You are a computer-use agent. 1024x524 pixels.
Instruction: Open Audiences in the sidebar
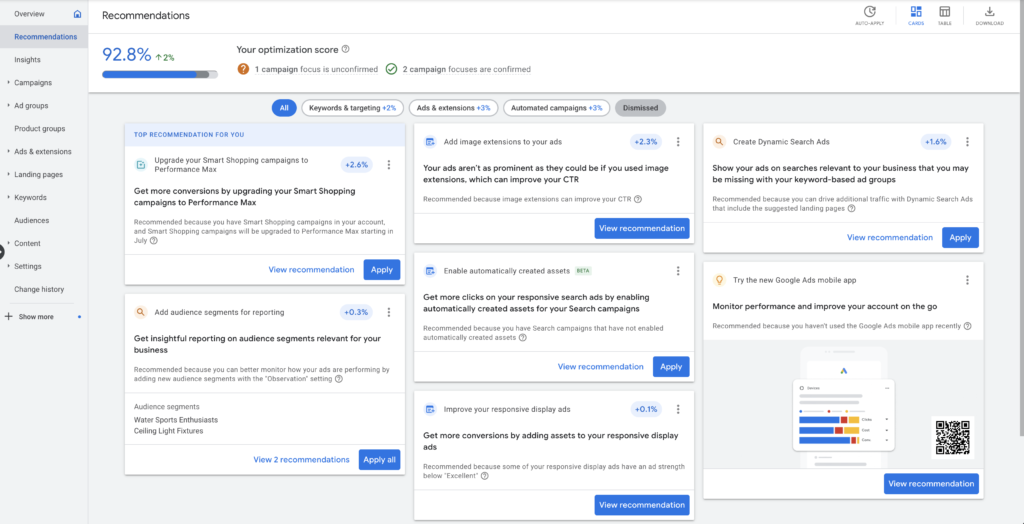(x=31, y=220)
